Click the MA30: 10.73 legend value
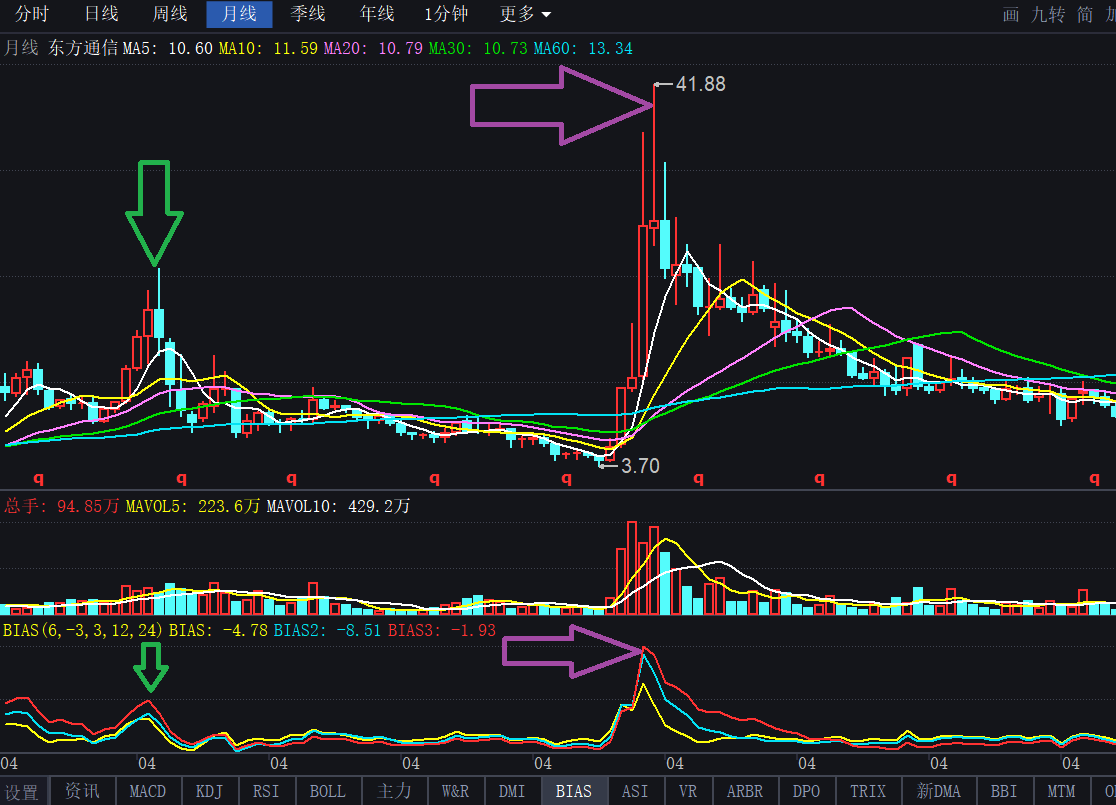The image size is (1116, 805). tap(478, 48)
